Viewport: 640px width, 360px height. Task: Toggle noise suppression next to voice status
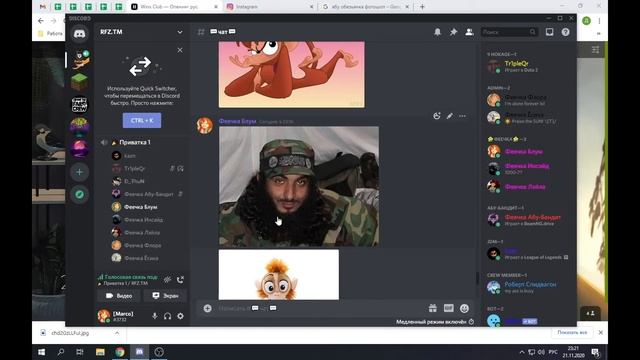click(x=167, y=280)
